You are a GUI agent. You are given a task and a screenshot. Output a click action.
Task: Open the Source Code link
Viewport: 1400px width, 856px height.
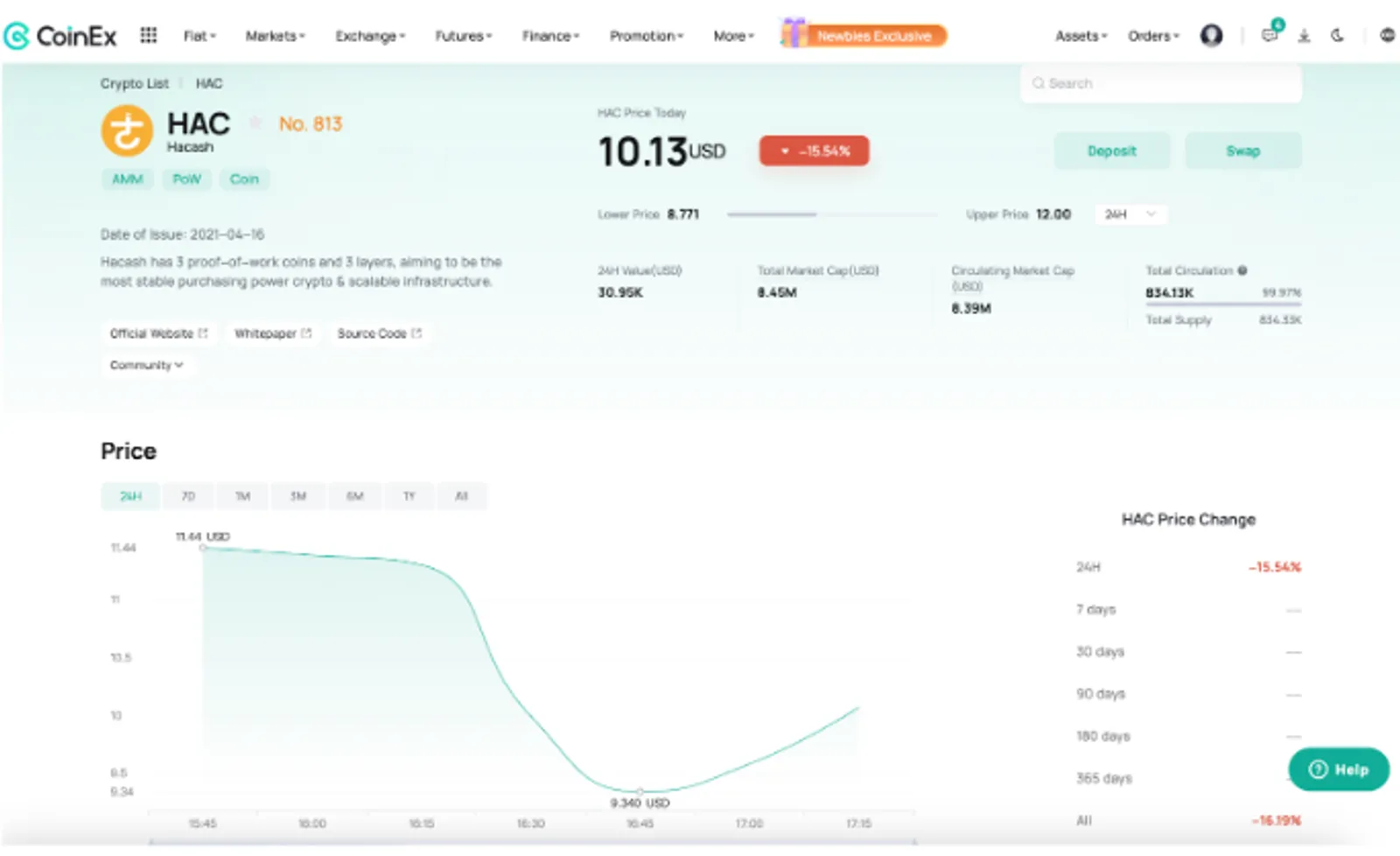pyautogui.click(x=379, y=333)
